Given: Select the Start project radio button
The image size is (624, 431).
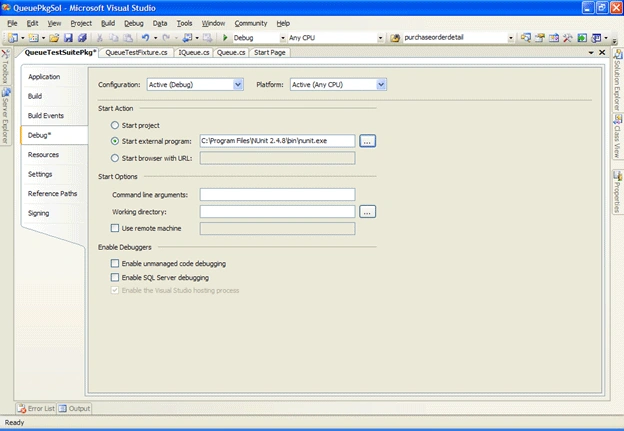Looking at the screenshot, I should click(x=115, y=125).
